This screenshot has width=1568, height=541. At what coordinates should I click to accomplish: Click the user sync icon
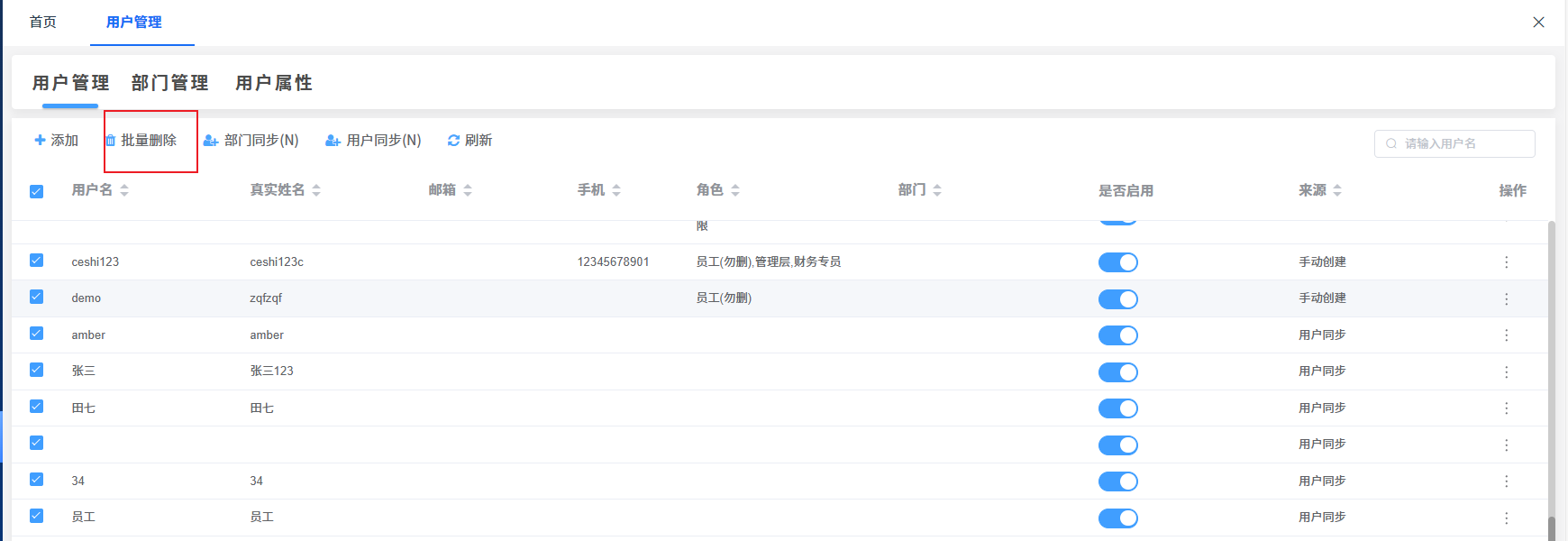(333, 141)
